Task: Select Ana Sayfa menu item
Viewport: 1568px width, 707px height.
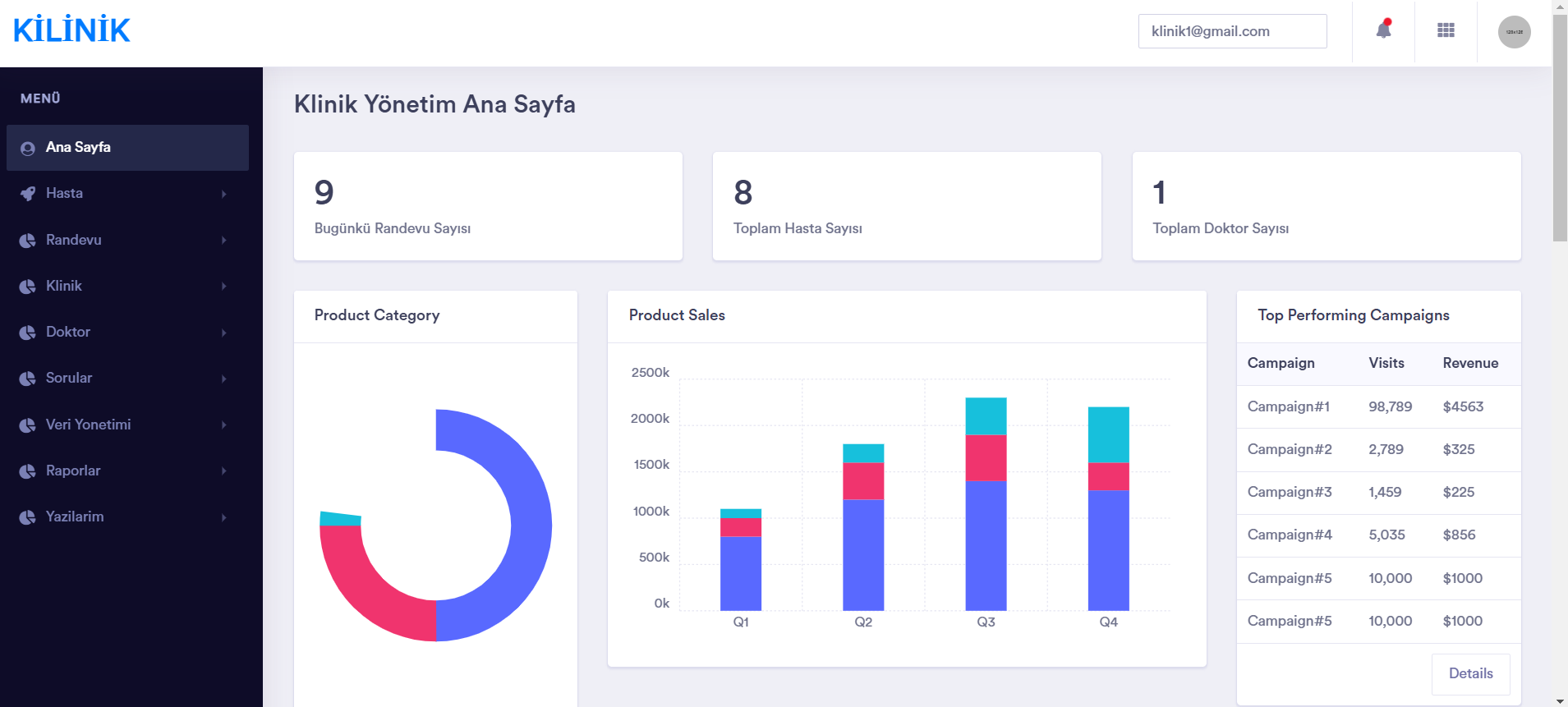Action: point(127,148)
